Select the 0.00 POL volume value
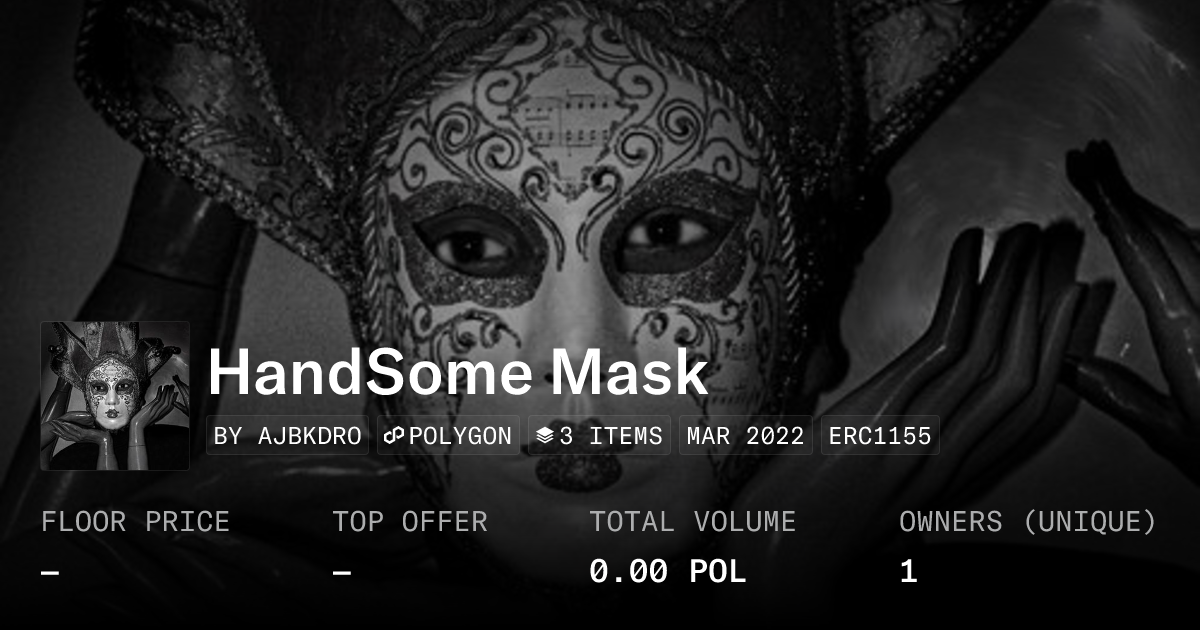 668,572
